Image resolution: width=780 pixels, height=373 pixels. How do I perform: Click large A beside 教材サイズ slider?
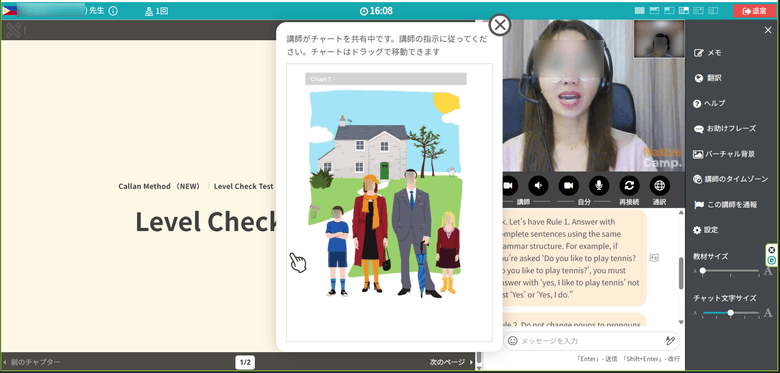768,271
